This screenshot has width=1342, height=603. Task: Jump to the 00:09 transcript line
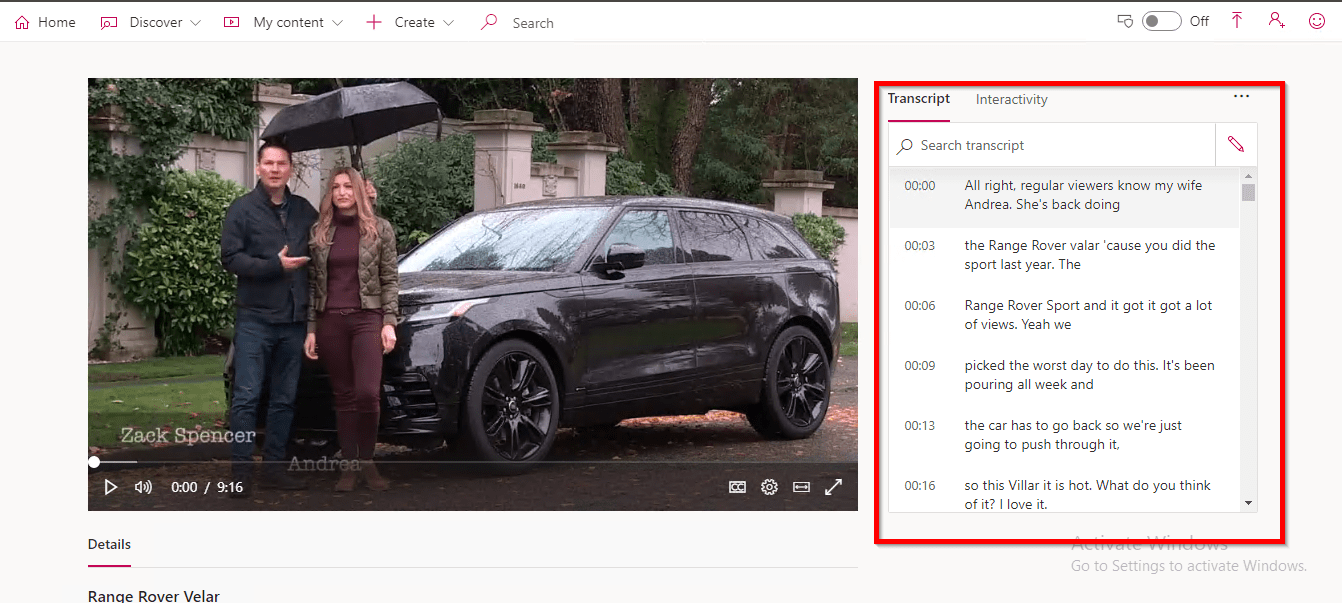click(1064, 375)
